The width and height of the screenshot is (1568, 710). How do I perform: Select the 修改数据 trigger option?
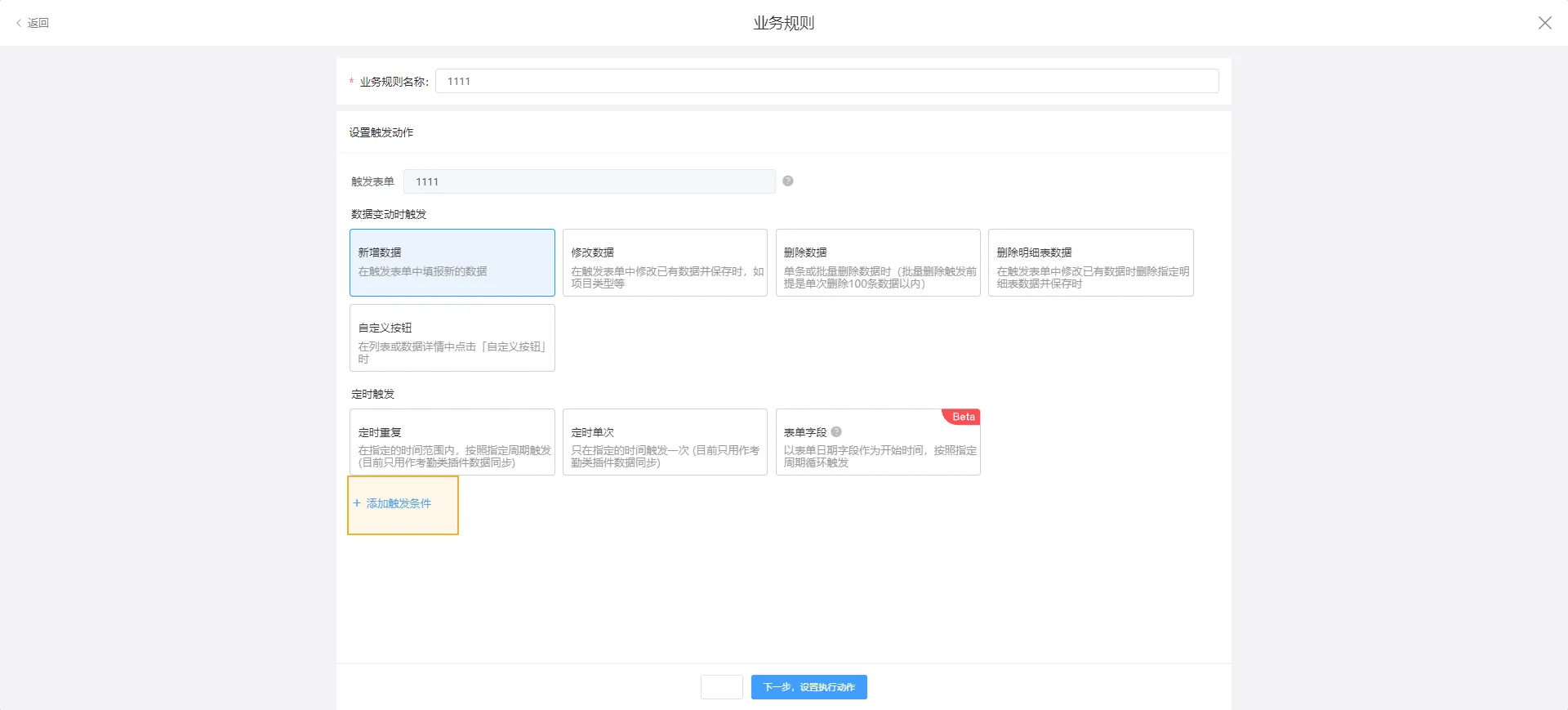664,262
